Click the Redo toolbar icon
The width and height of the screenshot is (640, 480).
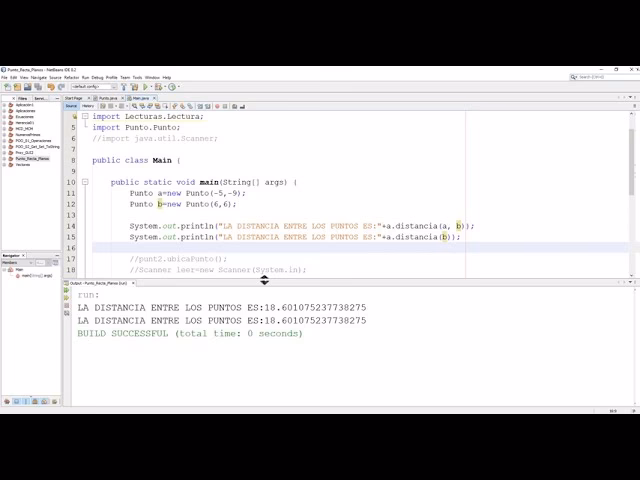tap(61, 87)
